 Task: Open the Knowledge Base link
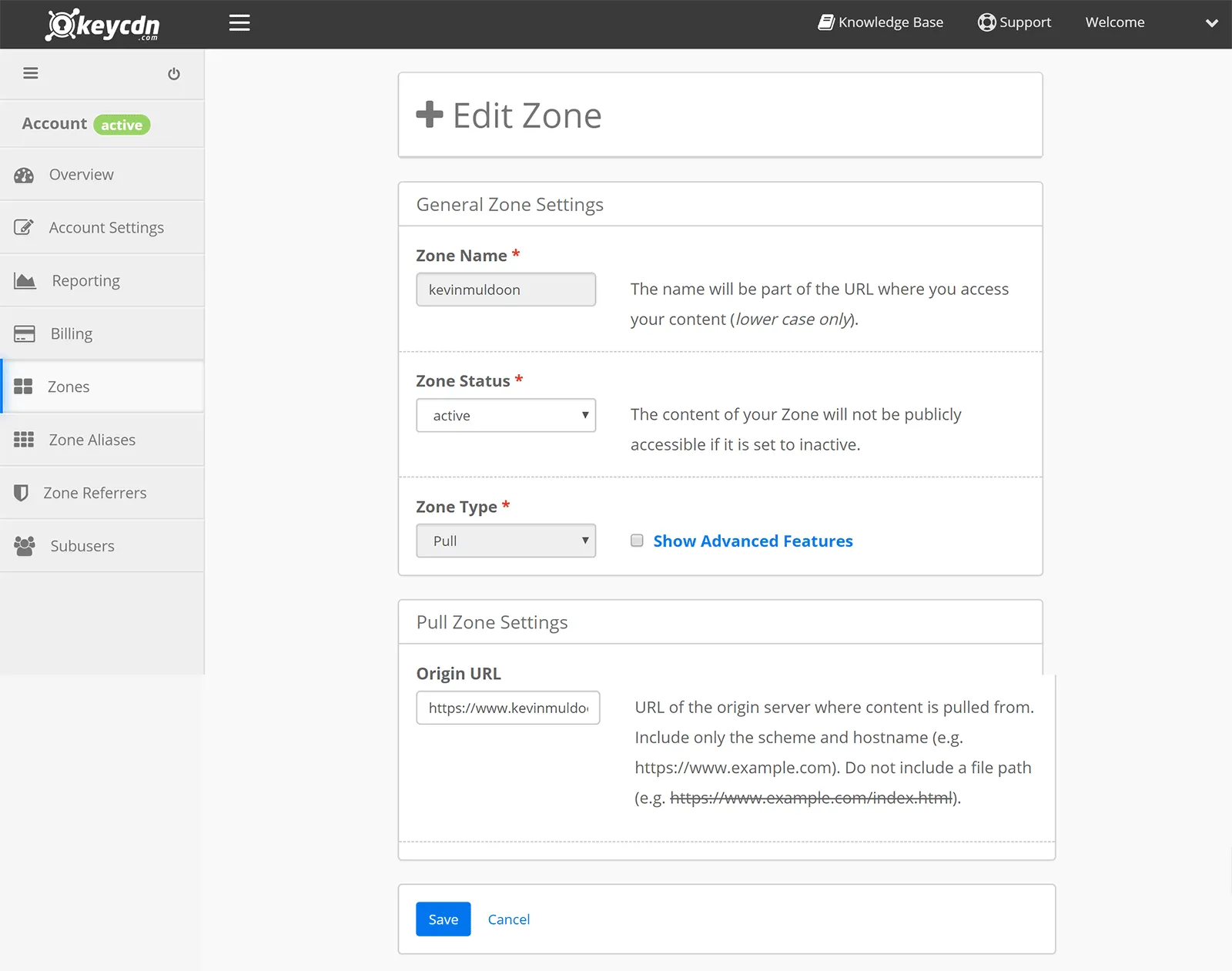[881, 22]
